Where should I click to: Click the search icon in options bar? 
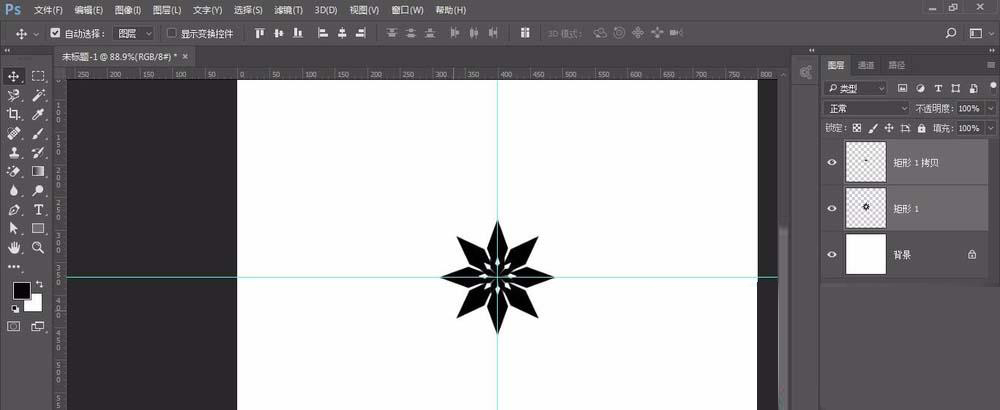[x=951, y=33]
